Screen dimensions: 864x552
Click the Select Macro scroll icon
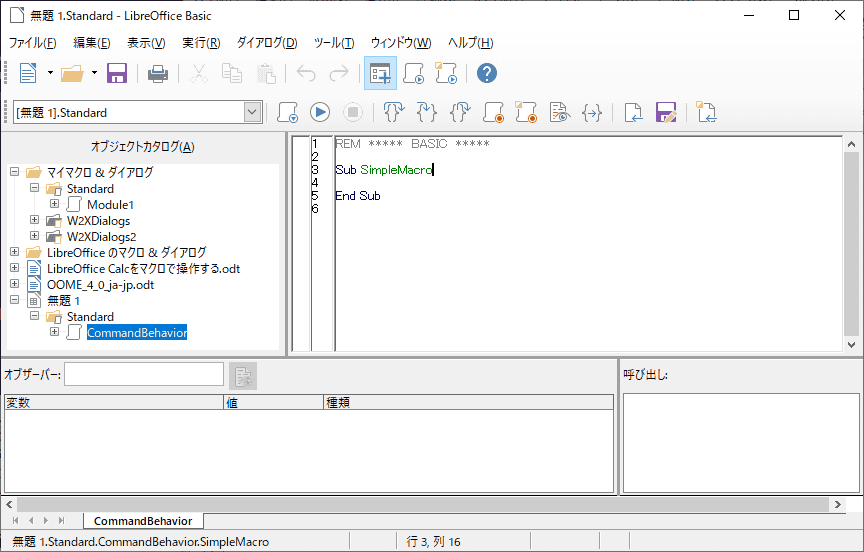click(x=414, y=73)
